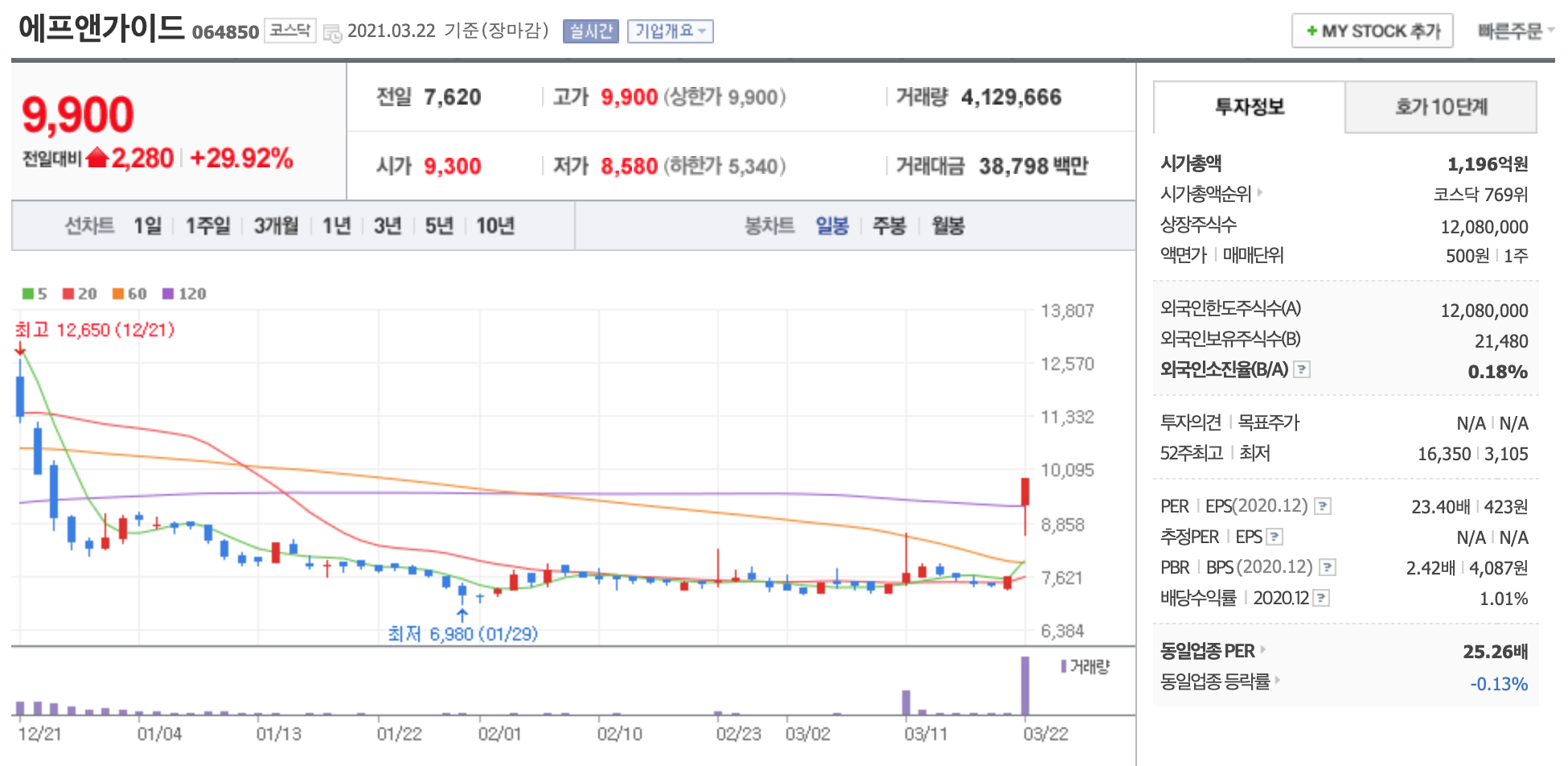Click the 동일업종 등락률 link
The image size is (1568, 766).
pos(1215,682)
